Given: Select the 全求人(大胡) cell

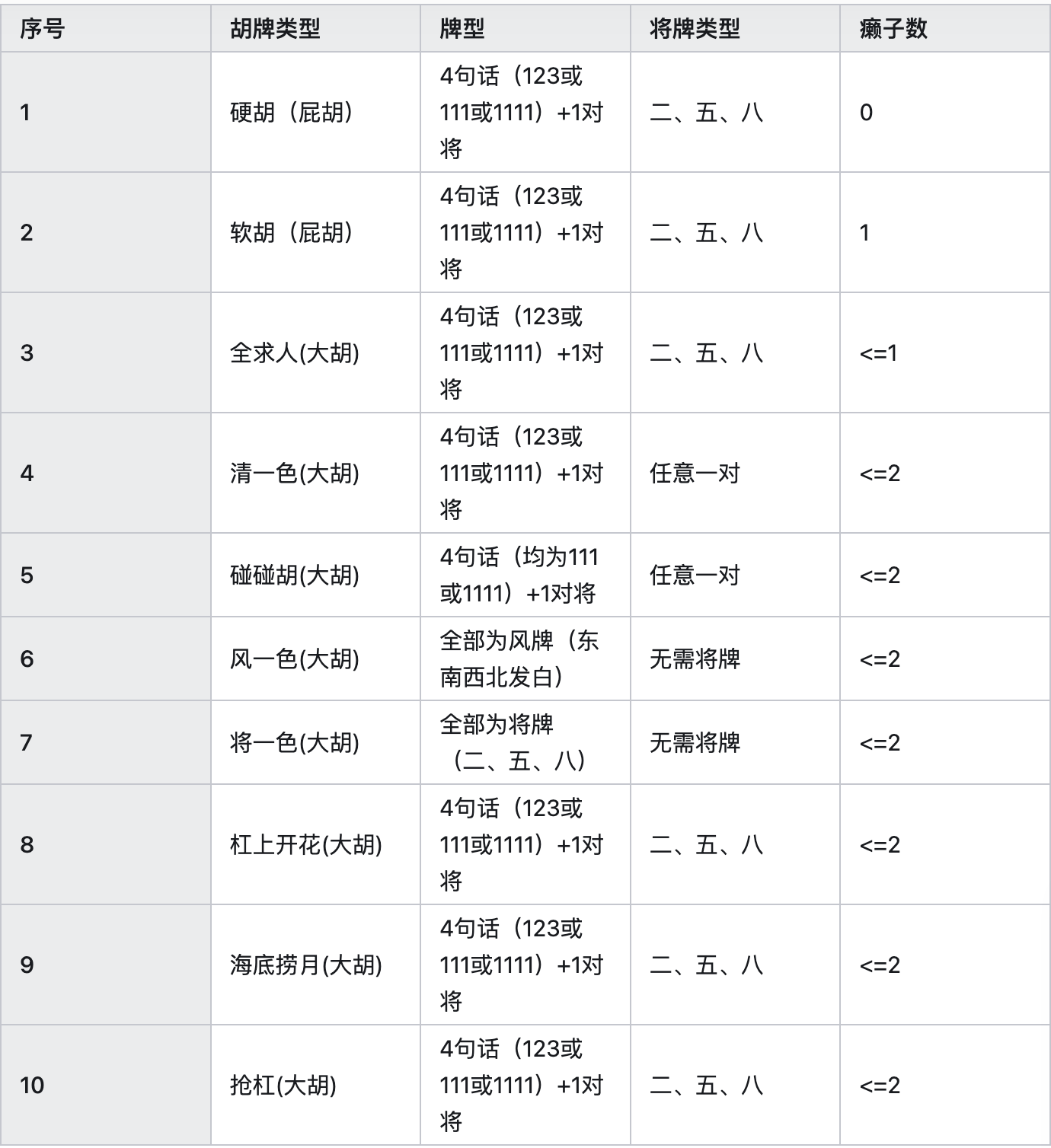Looking at the screenshot, I should point(315,352).
